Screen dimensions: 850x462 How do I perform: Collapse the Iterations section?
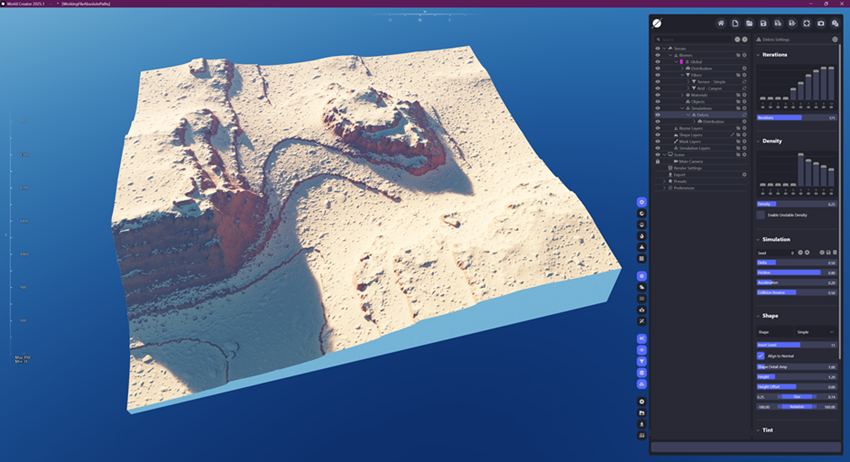click(757, 55)
